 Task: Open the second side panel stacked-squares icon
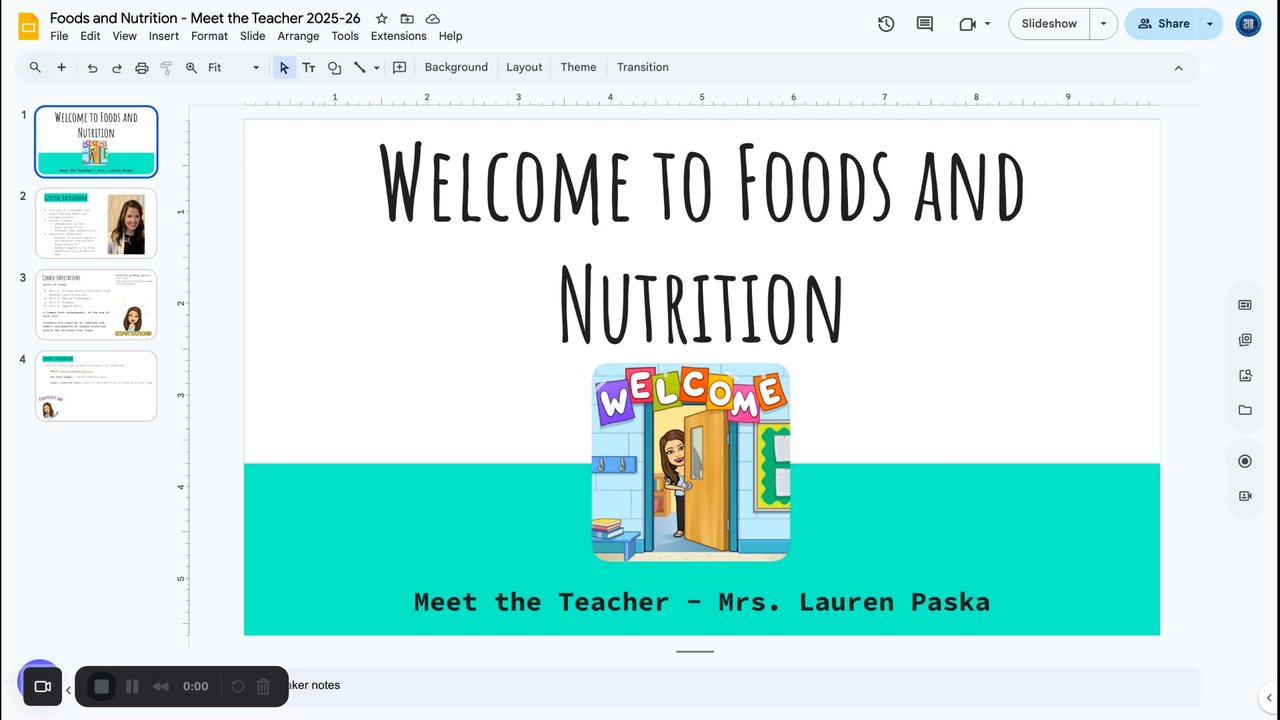[x=1245, y=340]
